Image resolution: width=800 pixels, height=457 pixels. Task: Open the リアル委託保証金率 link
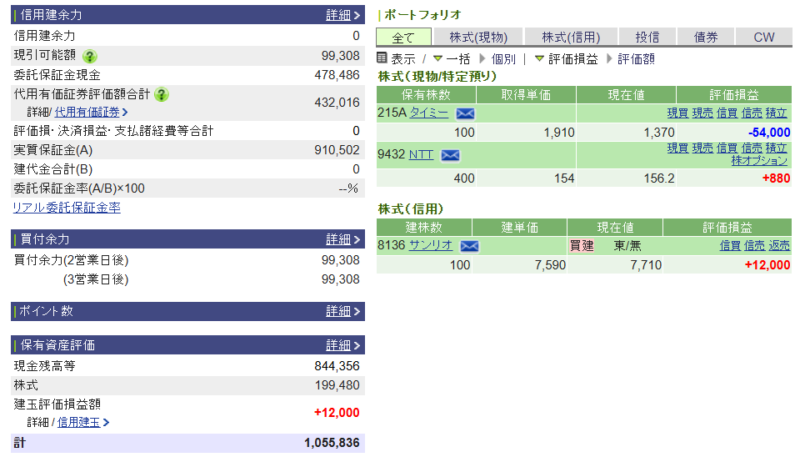pyautogui.click(x=66, y=208)
